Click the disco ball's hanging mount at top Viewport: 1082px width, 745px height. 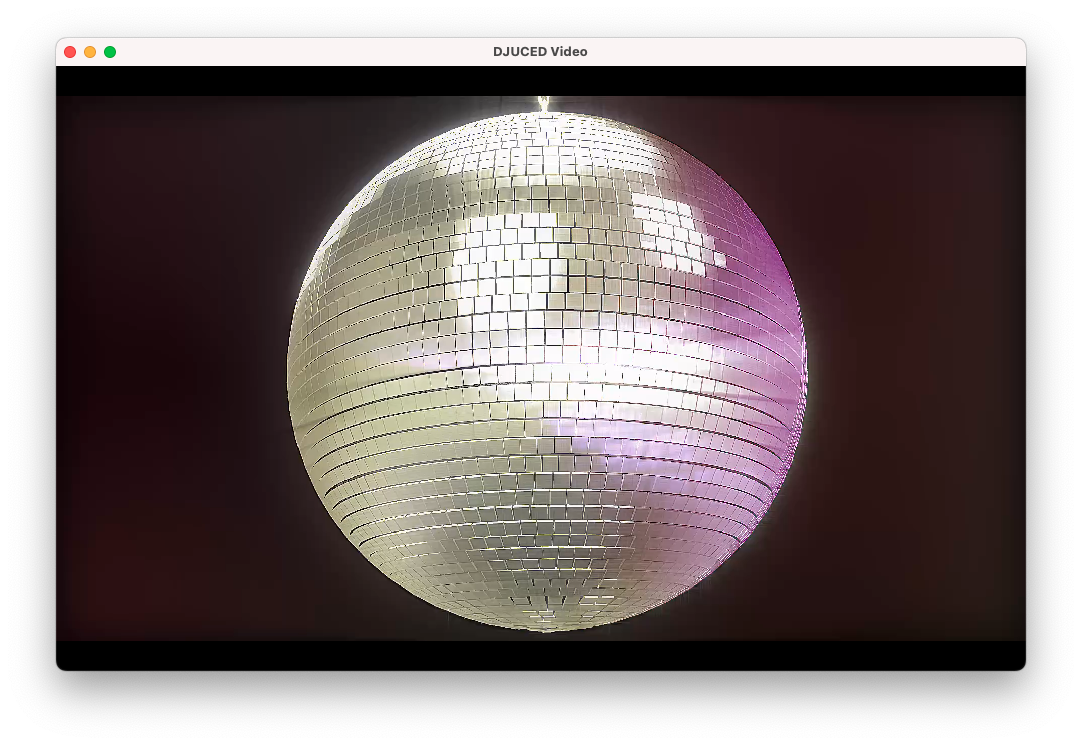click(543, 103)
